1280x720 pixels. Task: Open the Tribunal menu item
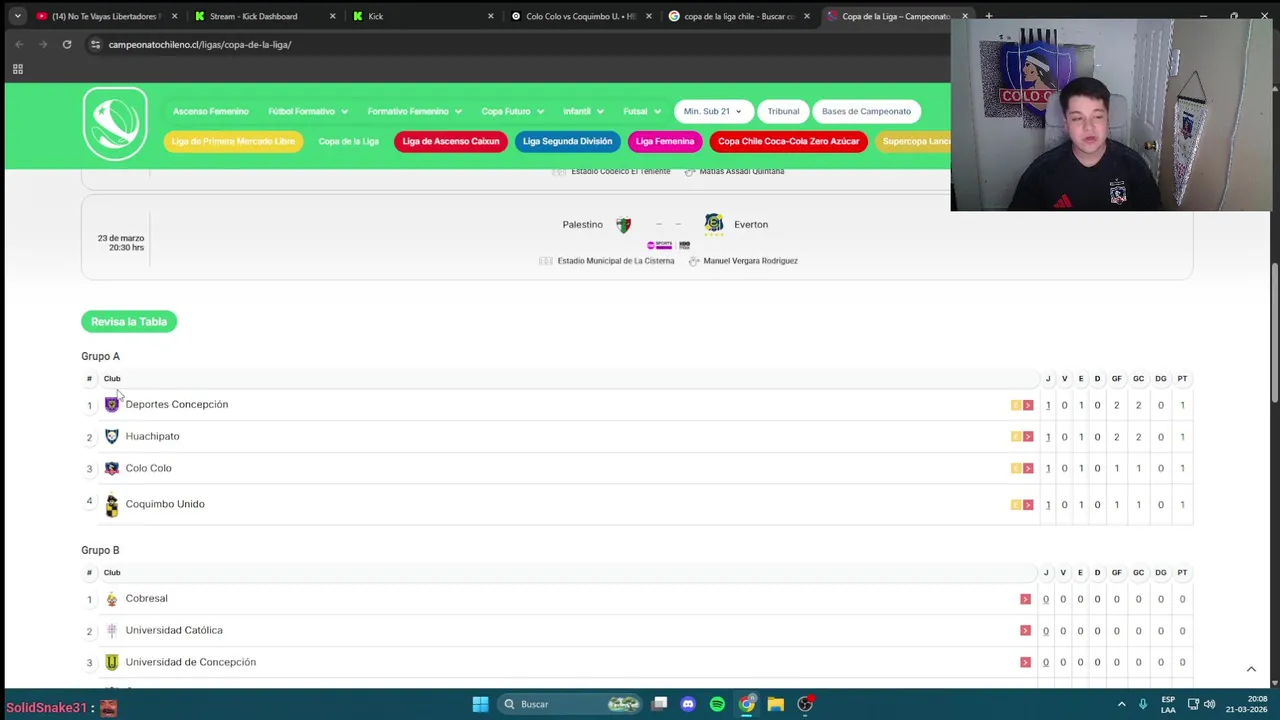pyautogui.click(x=783, y=111)
